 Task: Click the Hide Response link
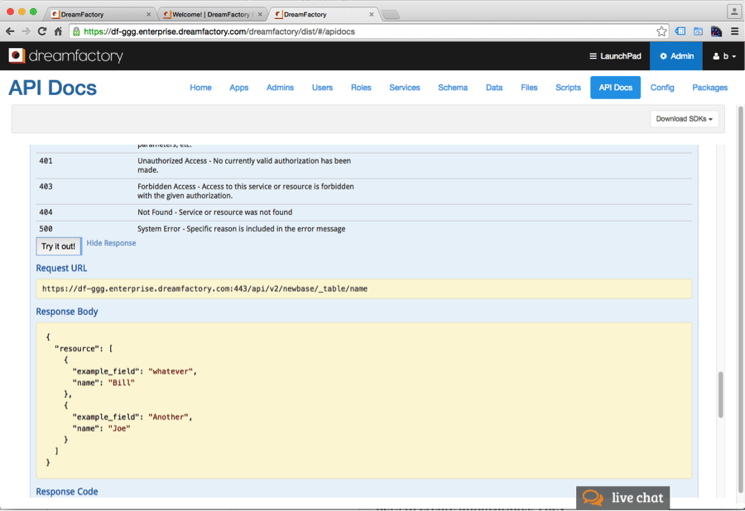111,243
